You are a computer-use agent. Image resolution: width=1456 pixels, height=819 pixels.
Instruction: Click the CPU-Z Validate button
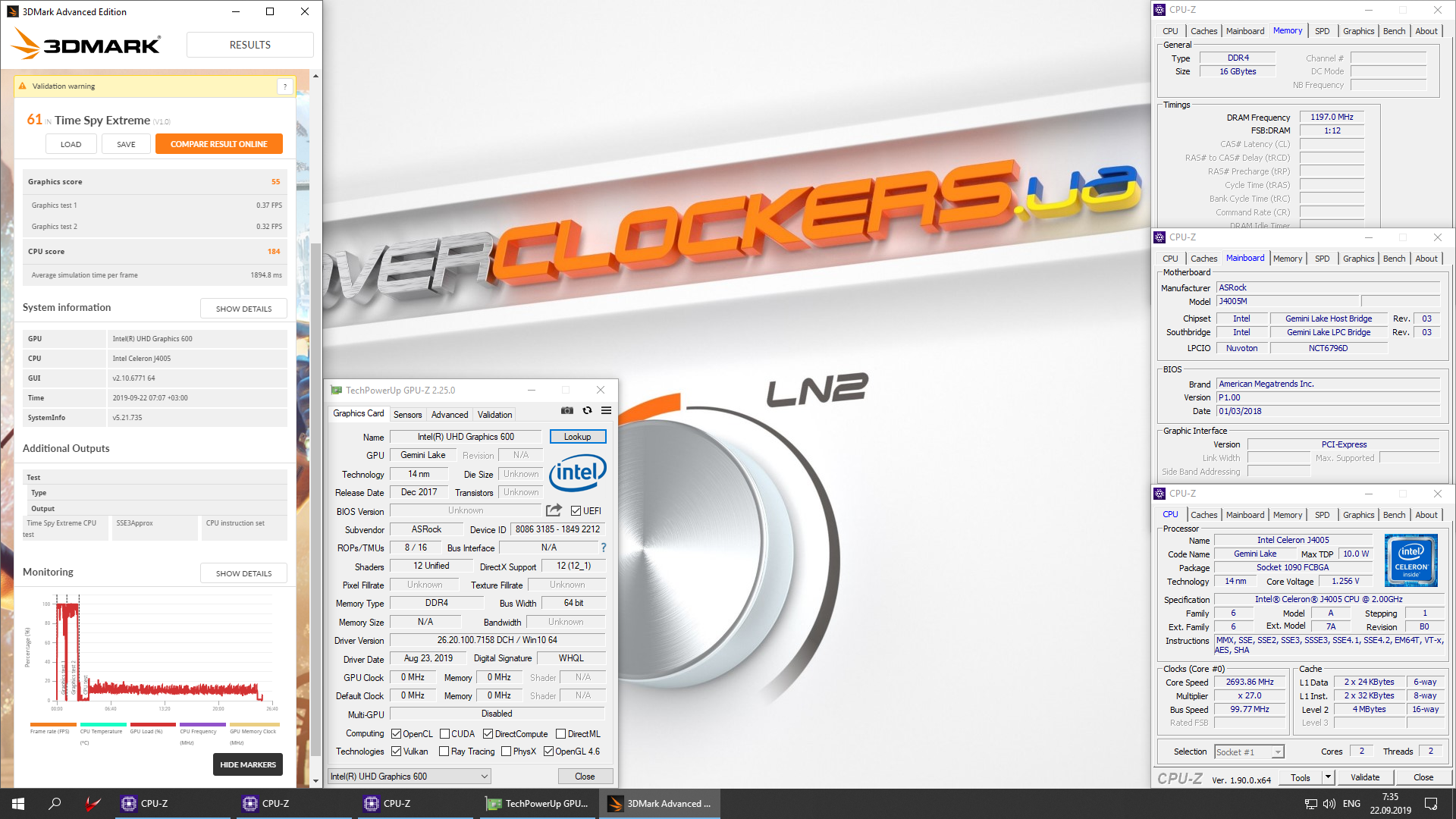pos(1365,777)
